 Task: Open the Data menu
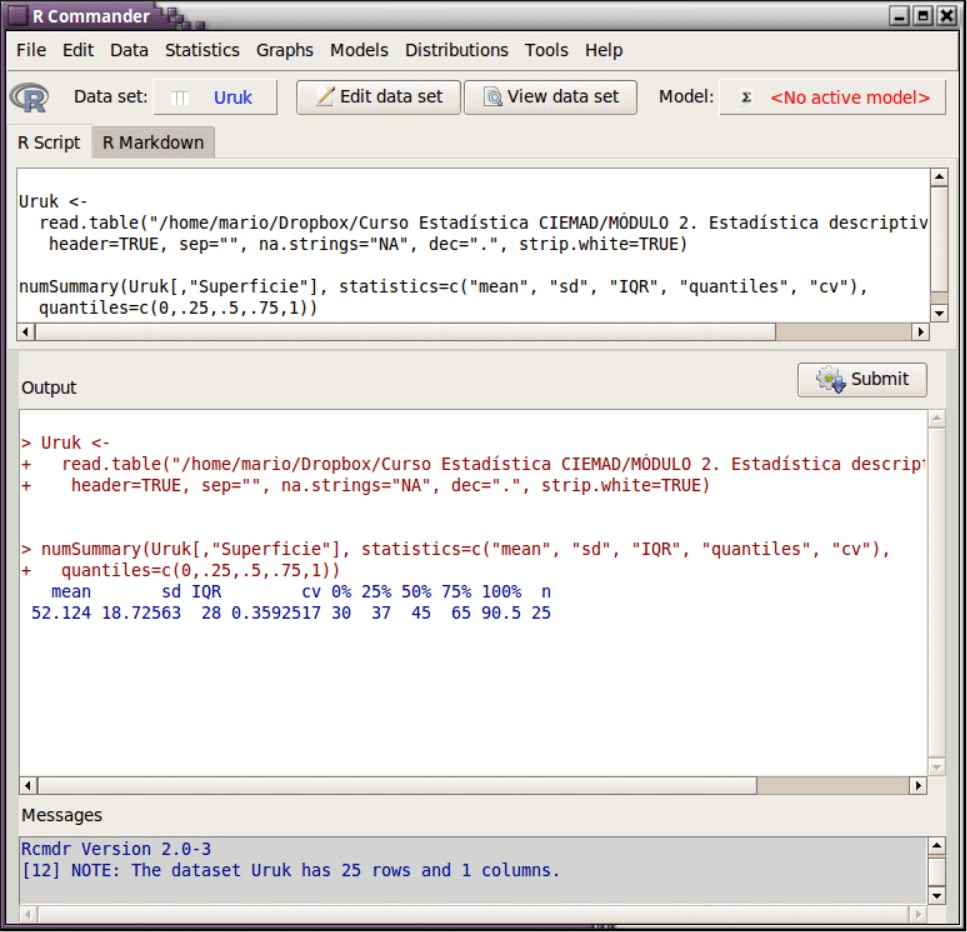[129, 50]
